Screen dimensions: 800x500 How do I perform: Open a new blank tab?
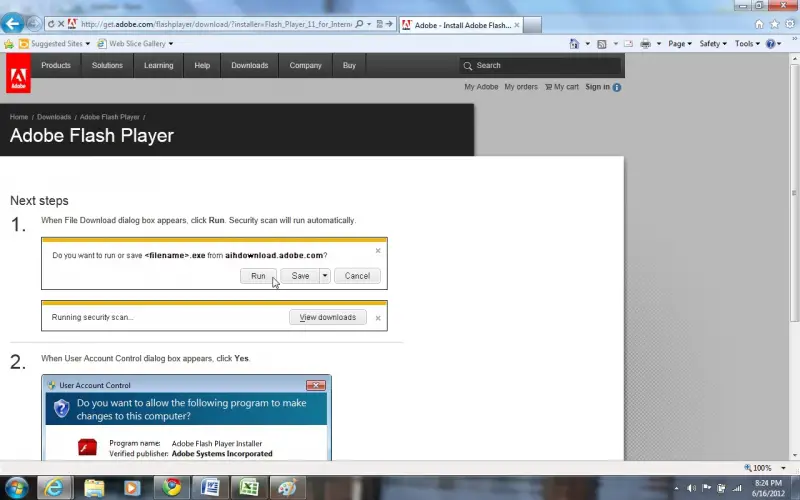(532, 25)
